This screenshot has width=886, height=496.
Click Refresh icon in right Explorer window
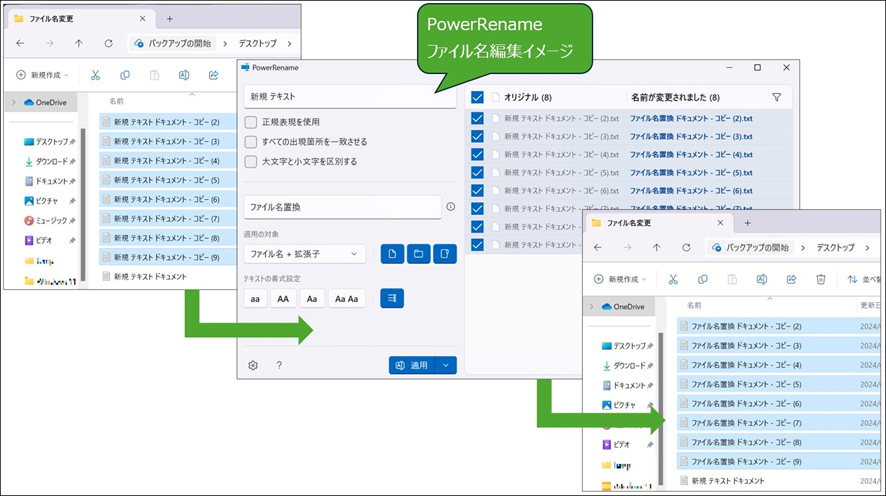click(686, 247)
